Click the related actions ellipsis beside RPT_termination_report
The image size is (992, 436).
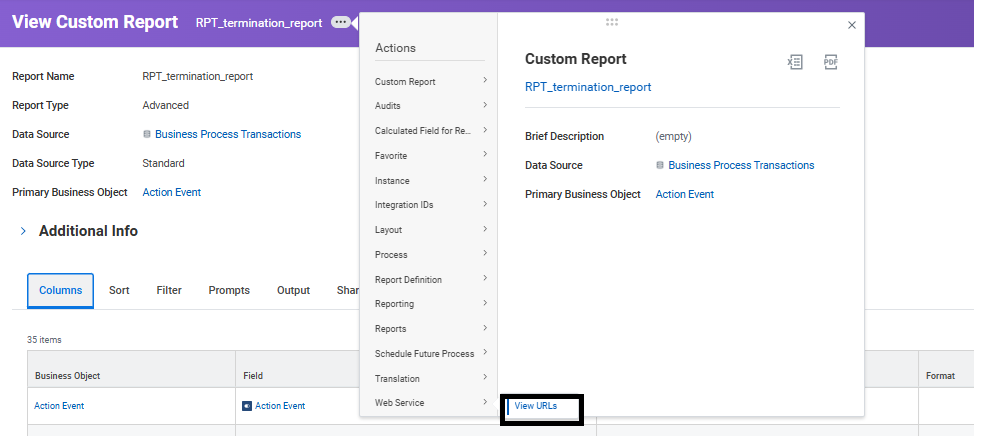click(x=340, y=23)
